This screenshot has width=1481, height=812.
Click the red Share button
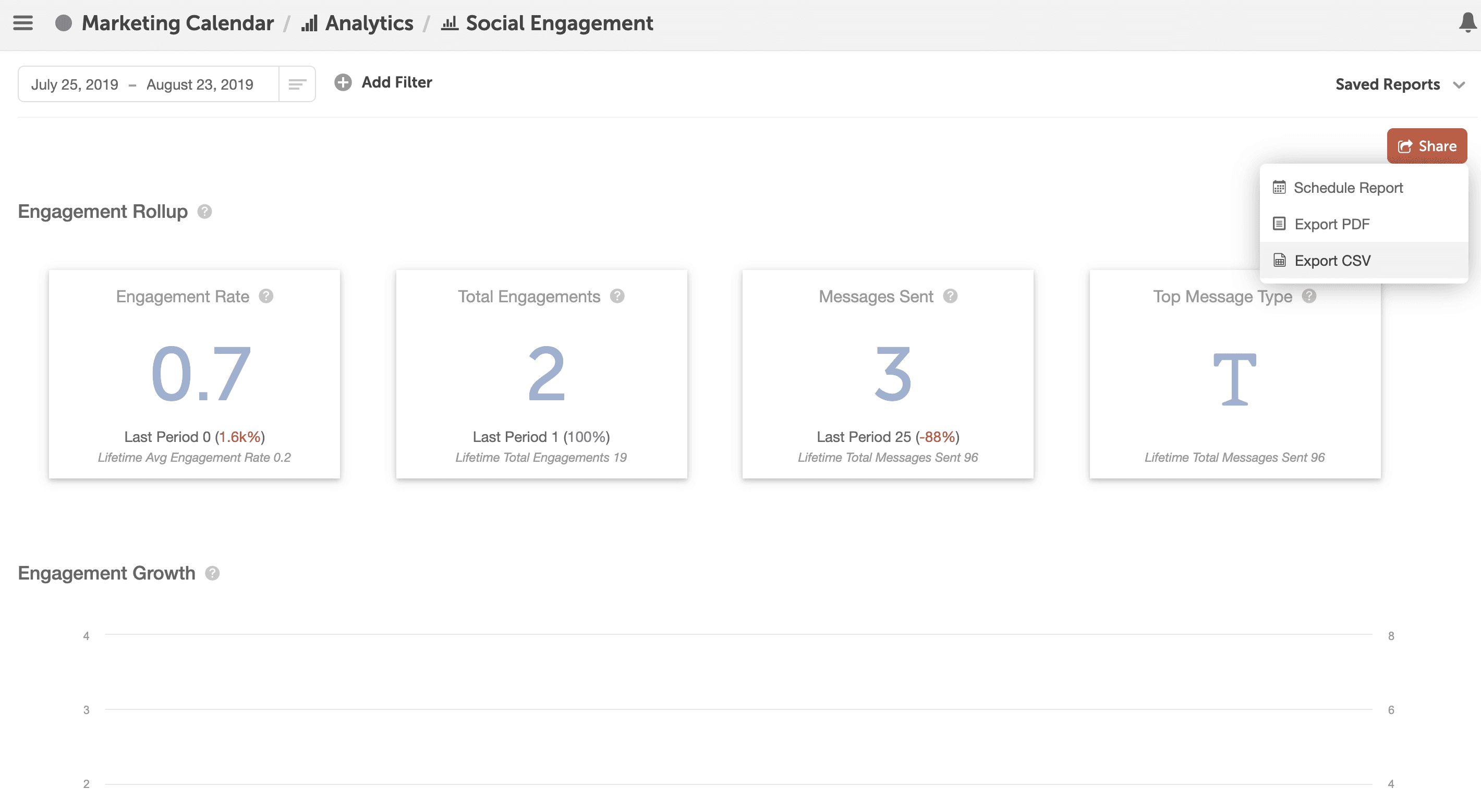click(x=1426, y=146)
